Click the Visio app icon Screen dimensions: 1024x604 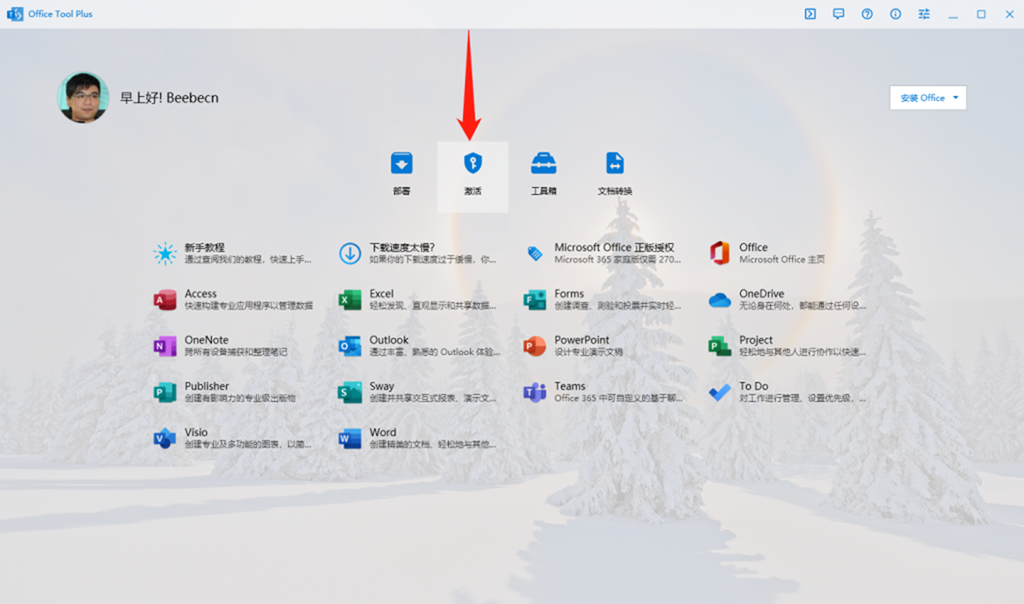point(165,438)
